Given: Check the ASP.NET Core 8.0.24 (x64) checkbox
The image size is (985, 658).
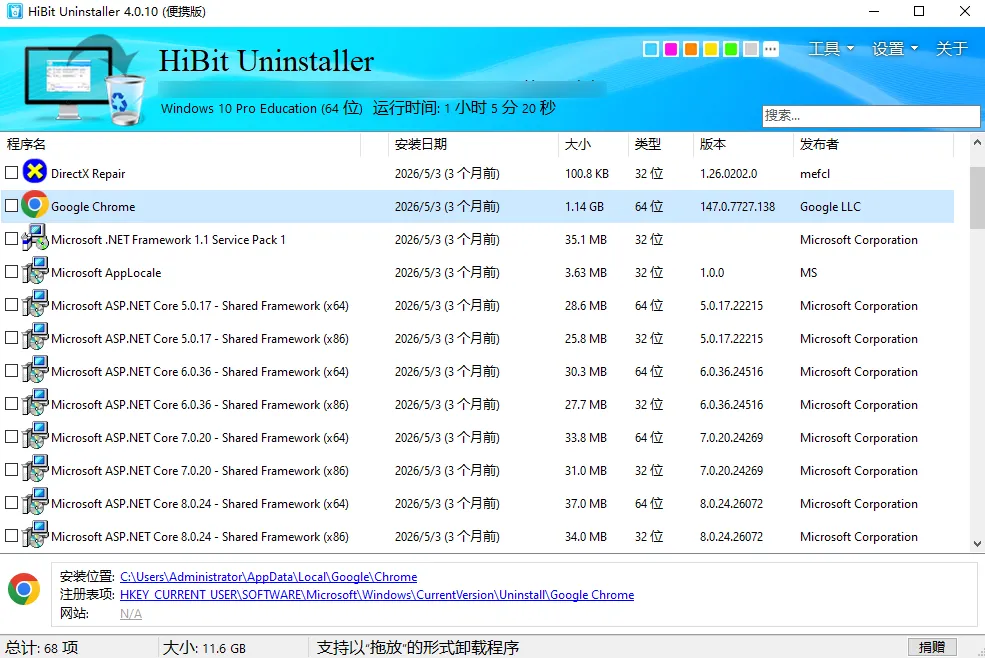Looking at the screenshot, I should 11,503.
